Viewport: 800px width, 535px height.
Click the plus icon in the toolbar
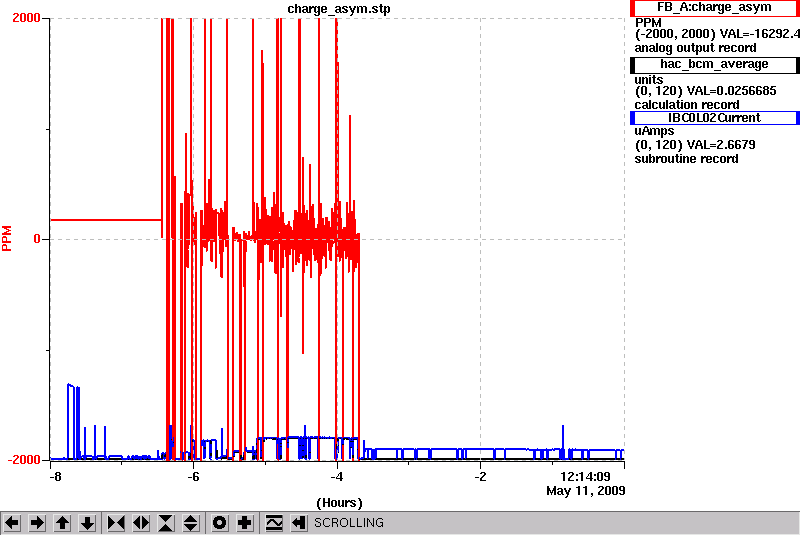click(x=245, y=523)
